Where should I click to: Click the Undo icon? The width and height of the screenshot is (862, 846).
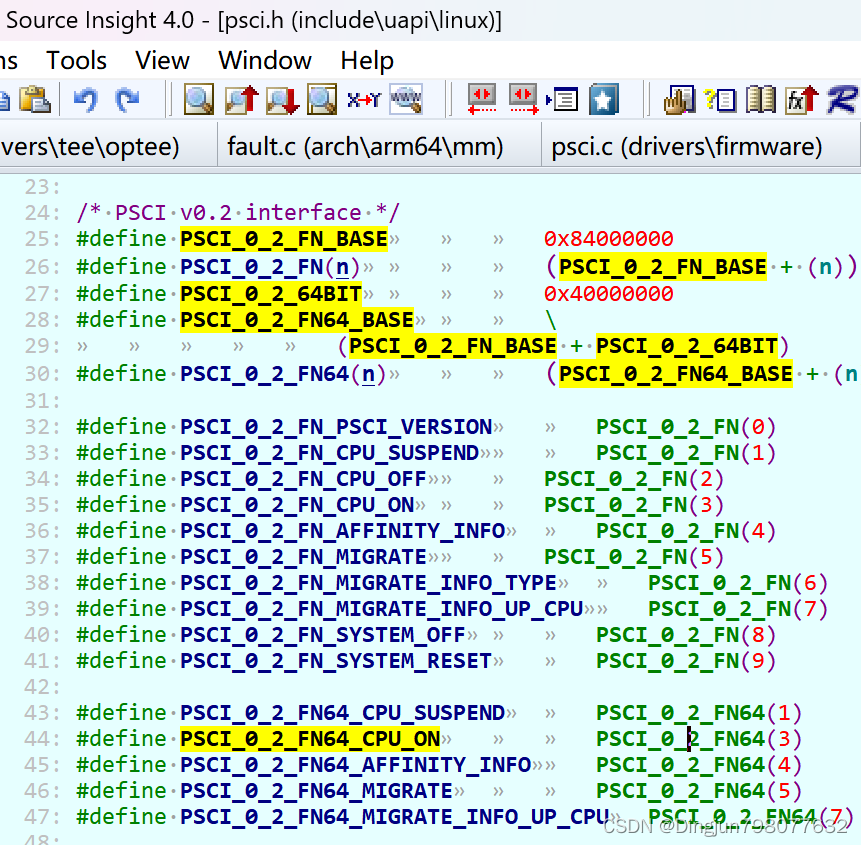(x=85, y=100)
